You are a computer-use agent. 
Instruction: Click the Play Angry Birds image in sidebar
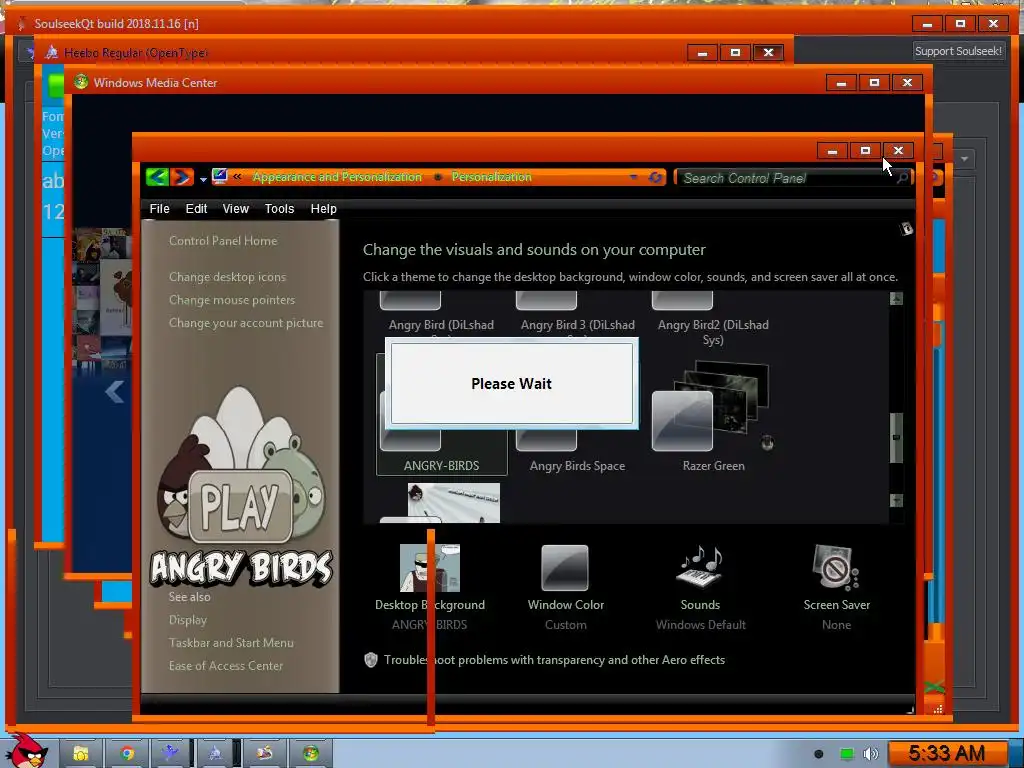click(241, 486)
